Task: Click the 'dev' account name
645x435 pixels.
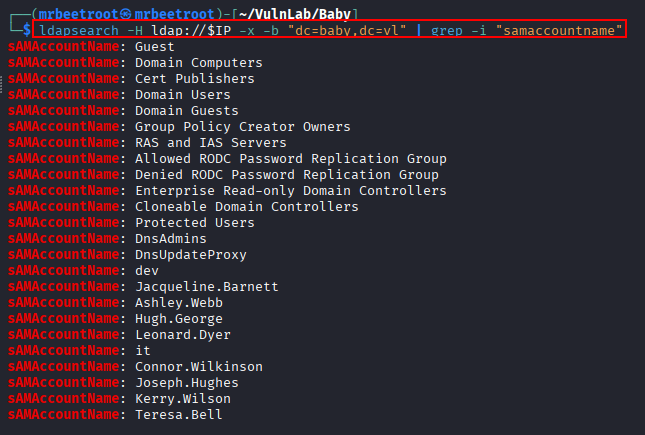Action: point(147,271)
